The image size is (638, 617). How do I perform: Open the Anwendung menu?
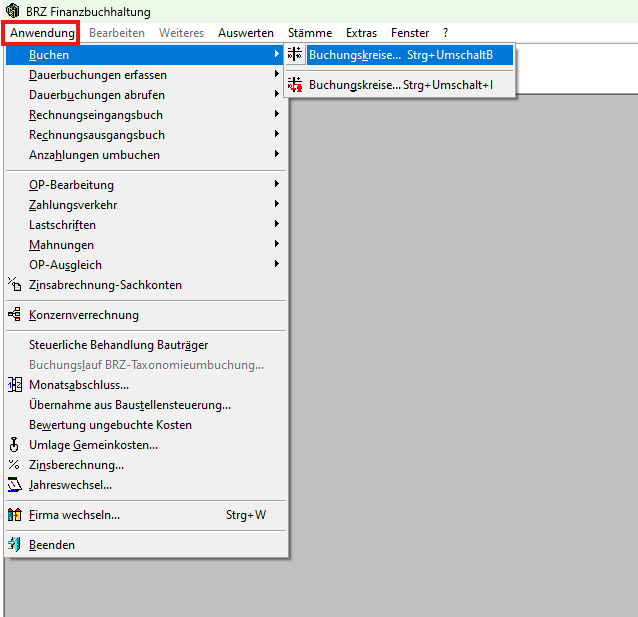coord(42,33)
